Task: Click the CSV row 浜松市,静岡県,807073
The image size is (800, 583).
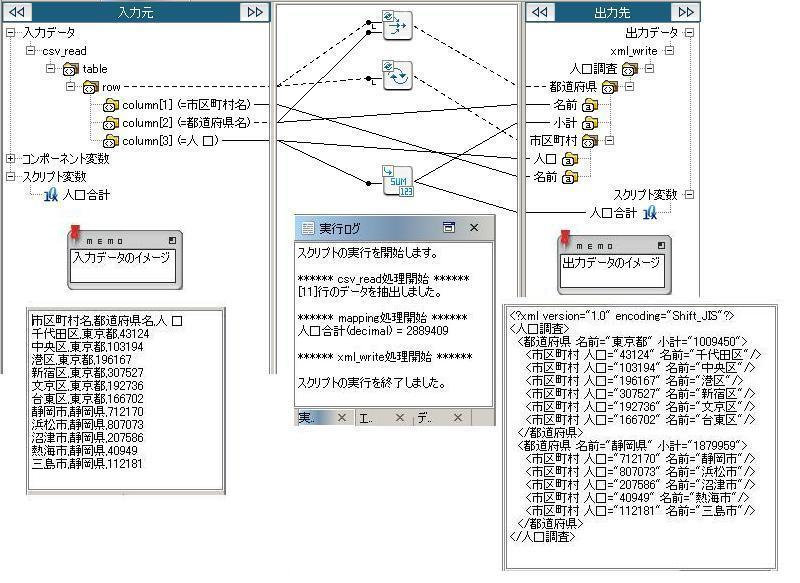Action: click(x=87, y=425)
